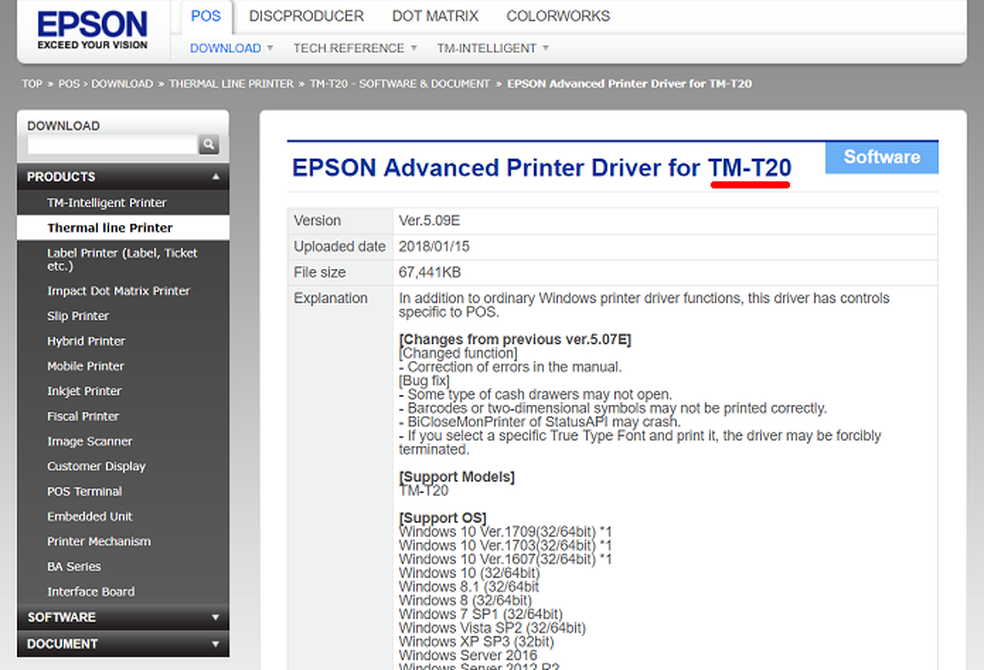The height and width of the screenshot is (670, 984).
Task: Go to DOWNLOAD in breadcrumb
Action: (122, 83)
